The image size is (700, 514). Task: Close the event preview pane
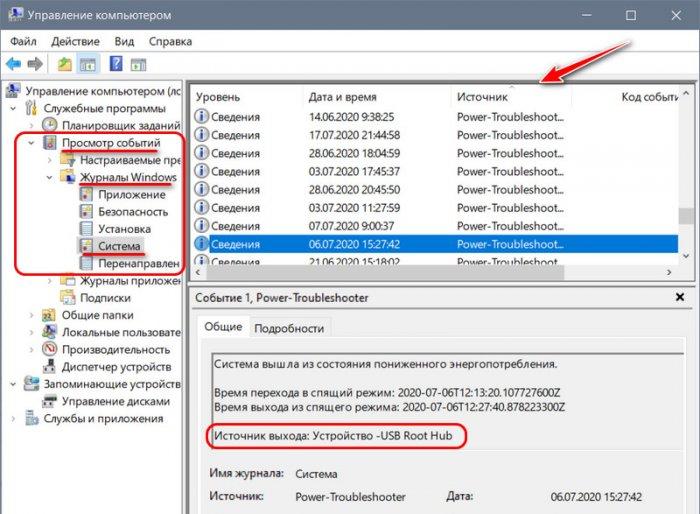point(680,297)
